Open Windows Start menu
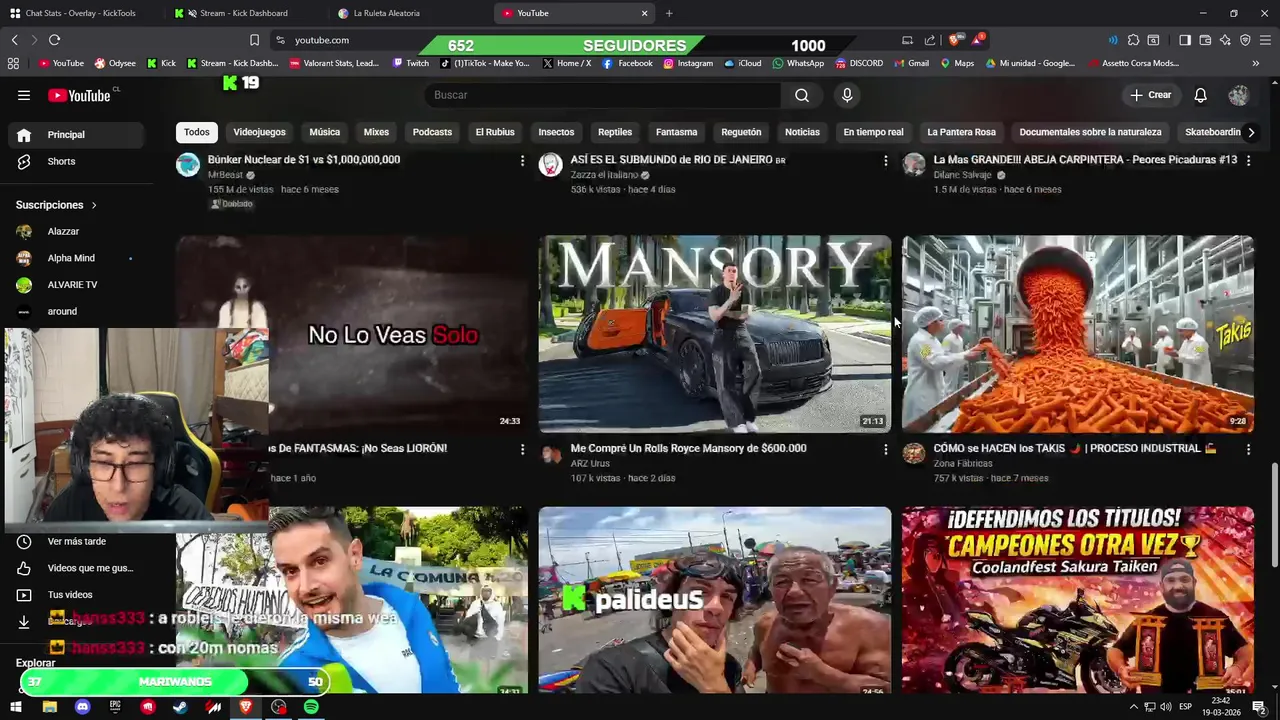Screen dimensions: 1280x720 [16, 707]
